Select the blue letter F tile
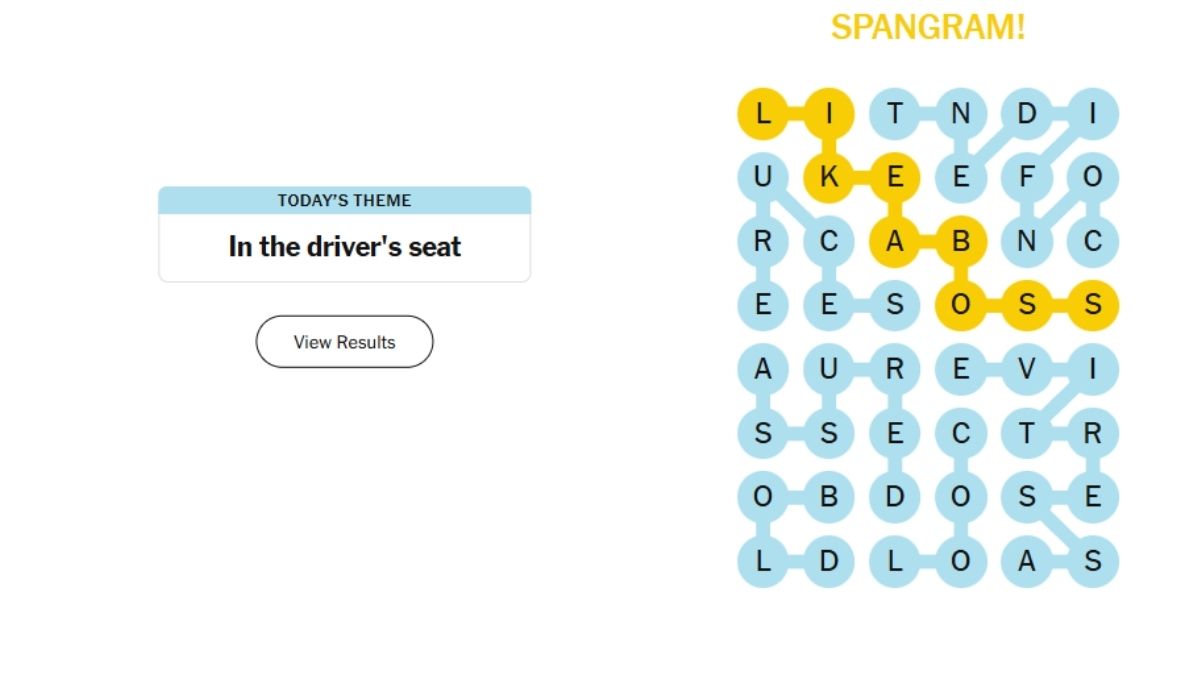The image size is (1200, 675). [1027, 178]
